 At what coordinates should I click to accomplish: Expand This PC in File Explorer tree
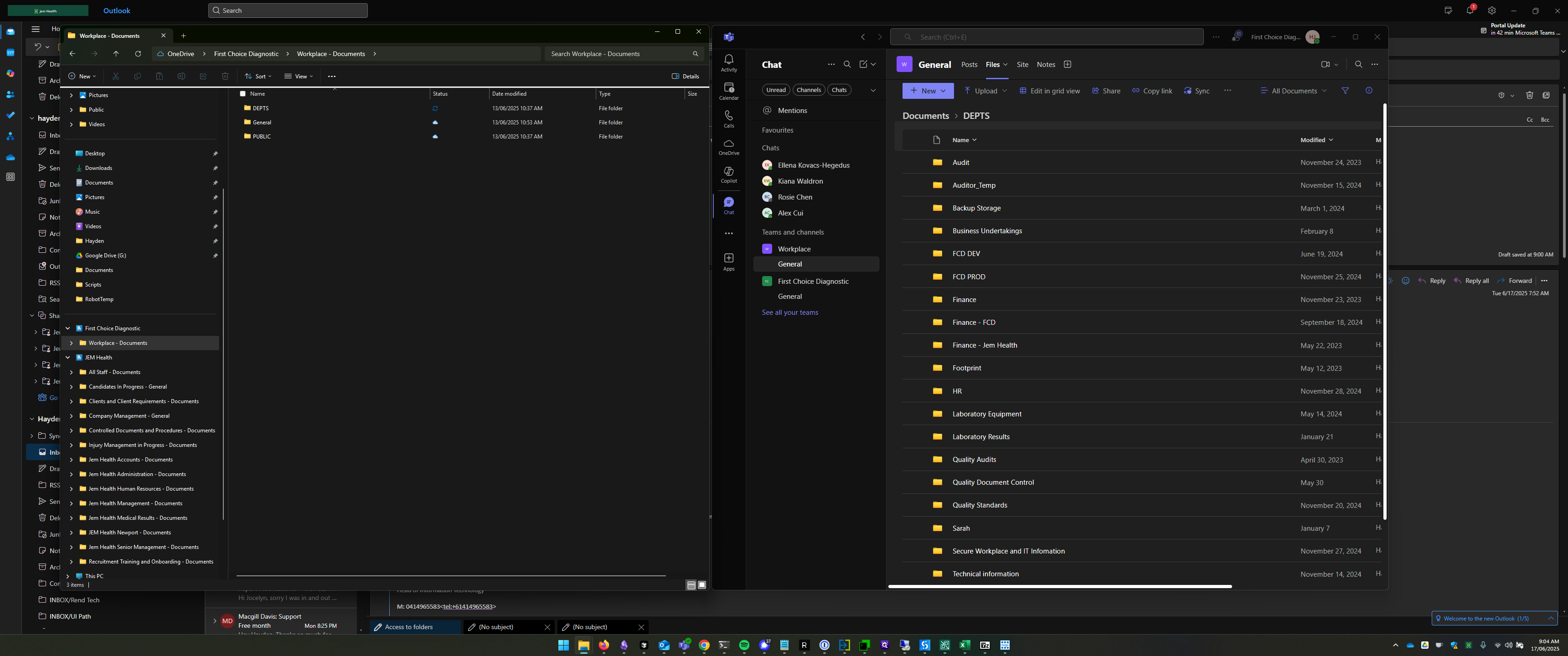67,576
